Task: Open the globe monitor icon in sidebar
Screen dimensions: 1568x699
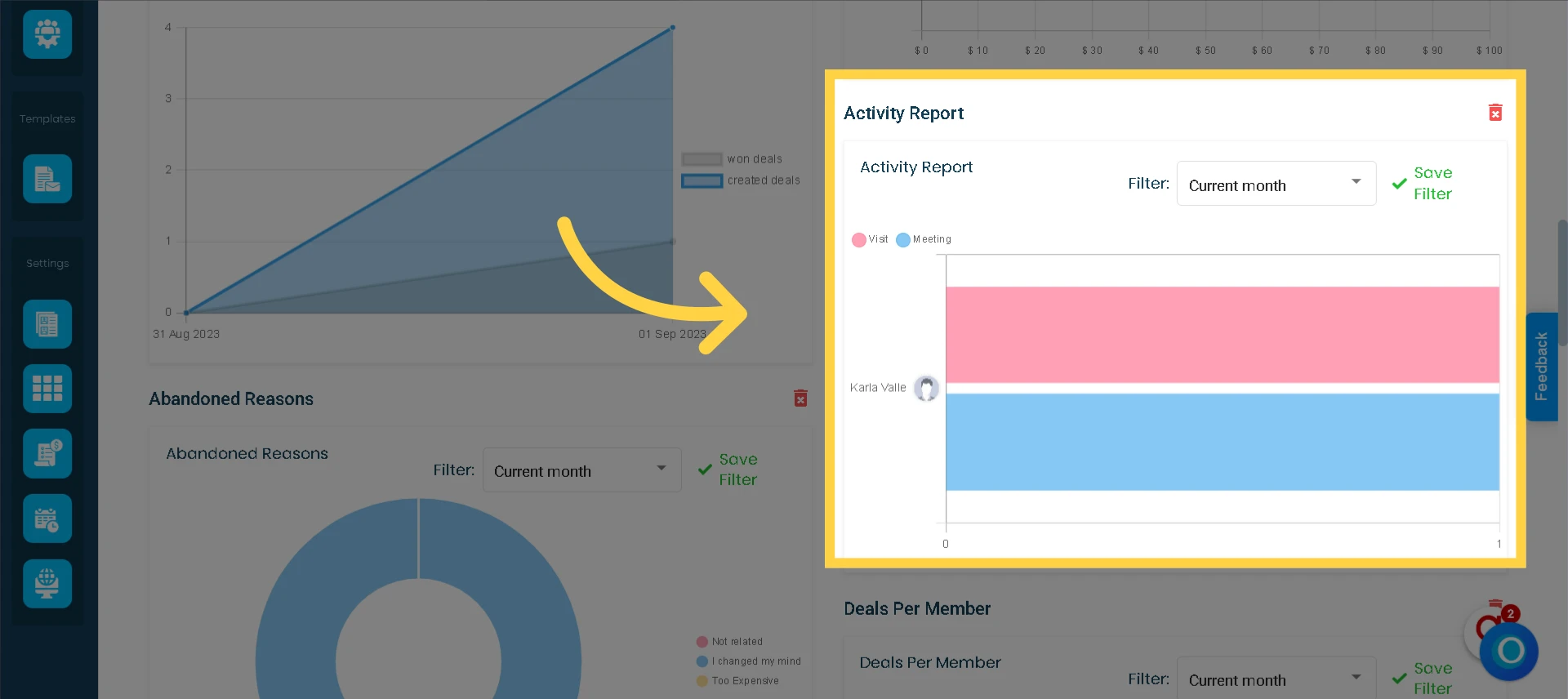Action: (x=47, y=584)
